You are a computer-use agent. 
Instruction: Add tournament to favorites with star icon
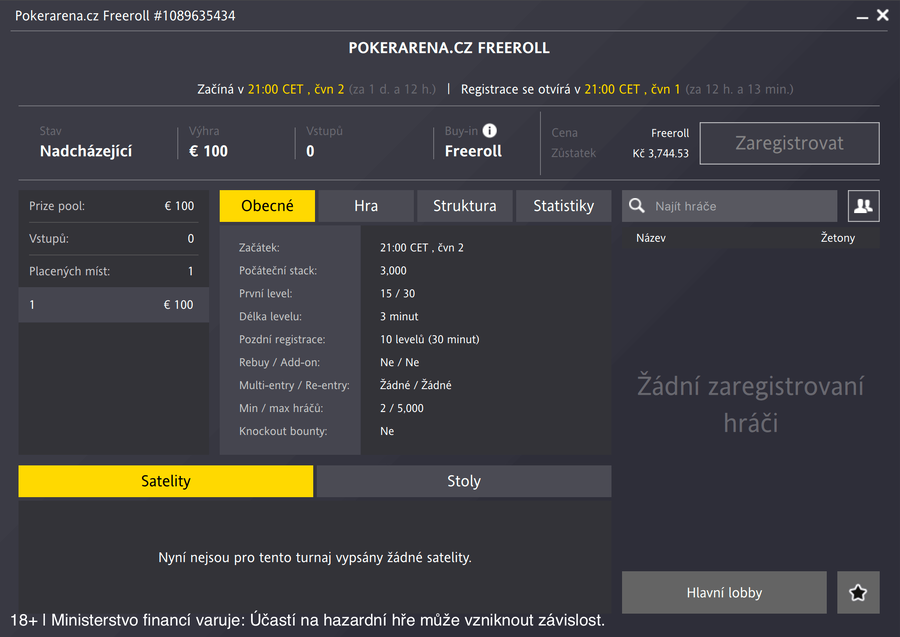click(x=858, y=592)
